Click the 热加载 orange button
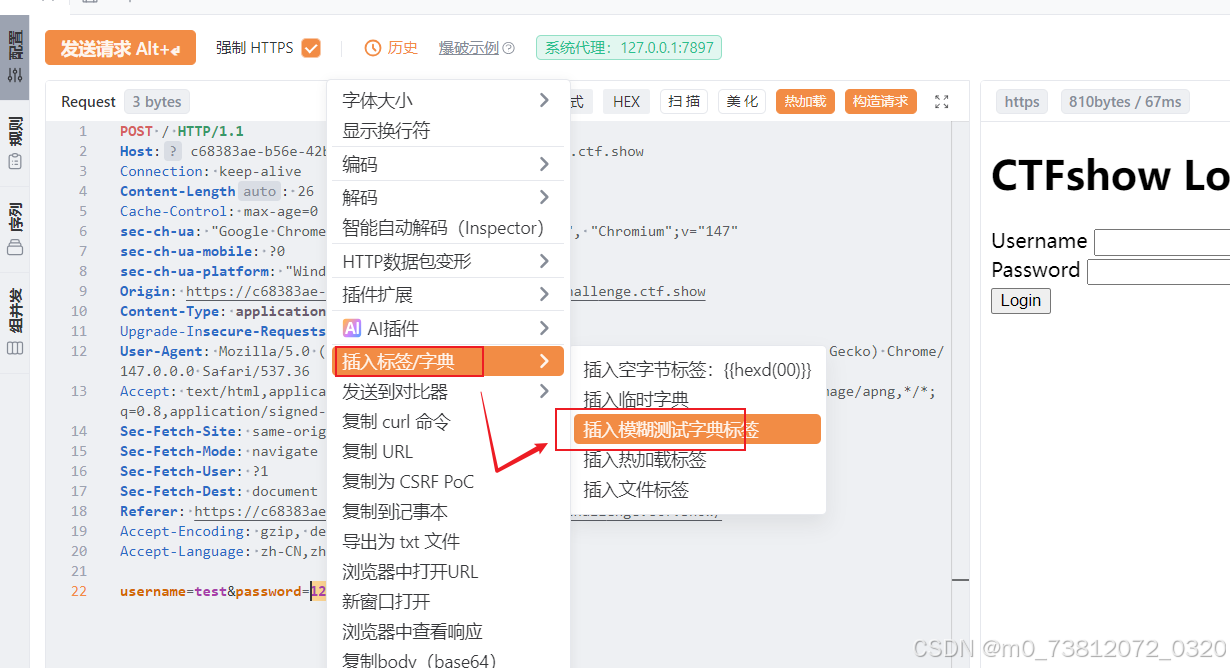 pos(805,102)
